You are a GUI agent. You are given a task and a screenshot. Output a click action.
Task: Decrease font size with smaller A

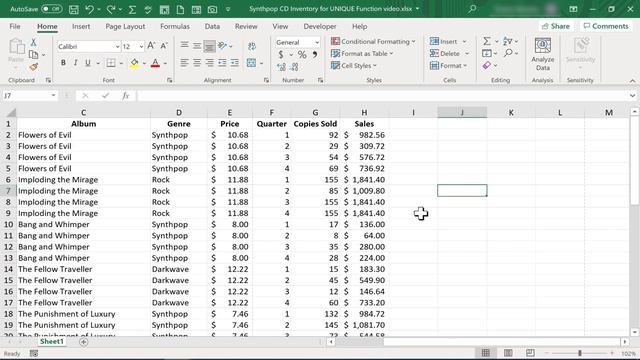click(164, 46)
